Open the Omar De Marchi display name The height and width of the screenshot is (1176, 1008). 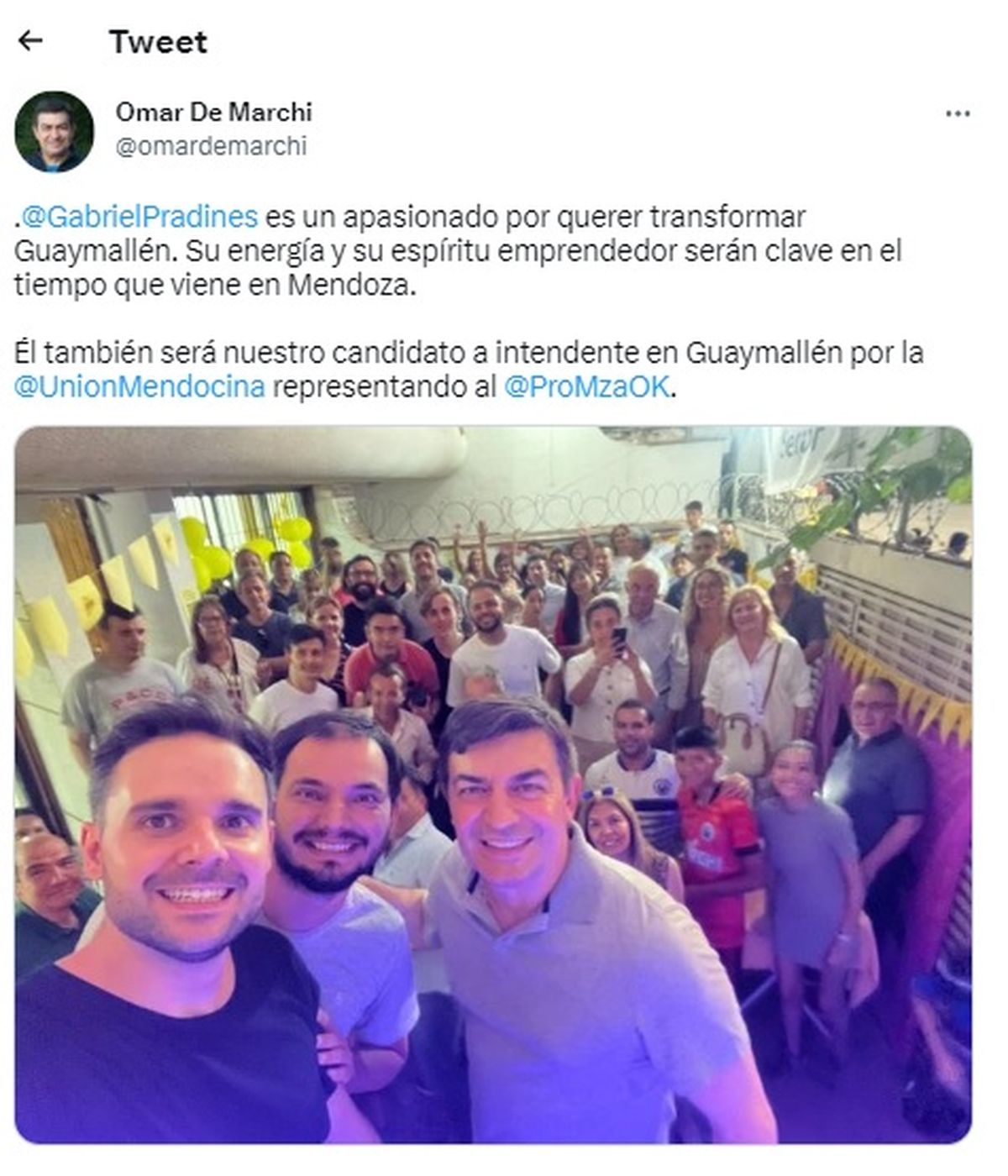click(x=213, y=112)
